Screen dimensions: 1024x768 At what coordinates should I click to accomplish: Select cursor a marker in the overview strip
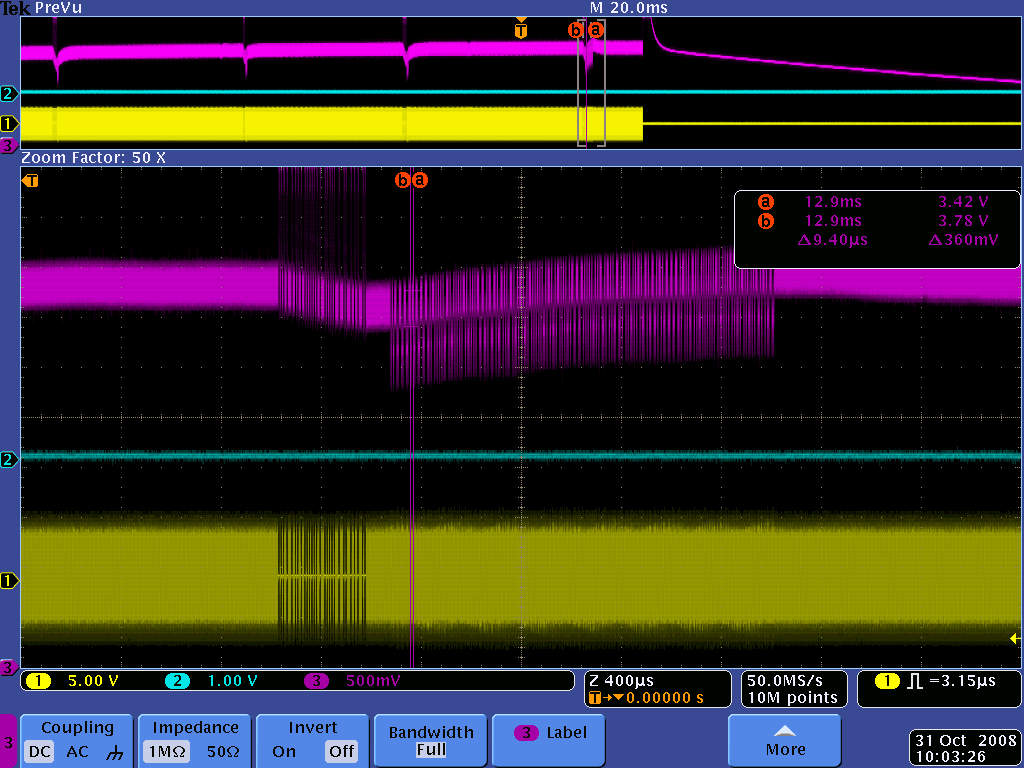[595, 30]
